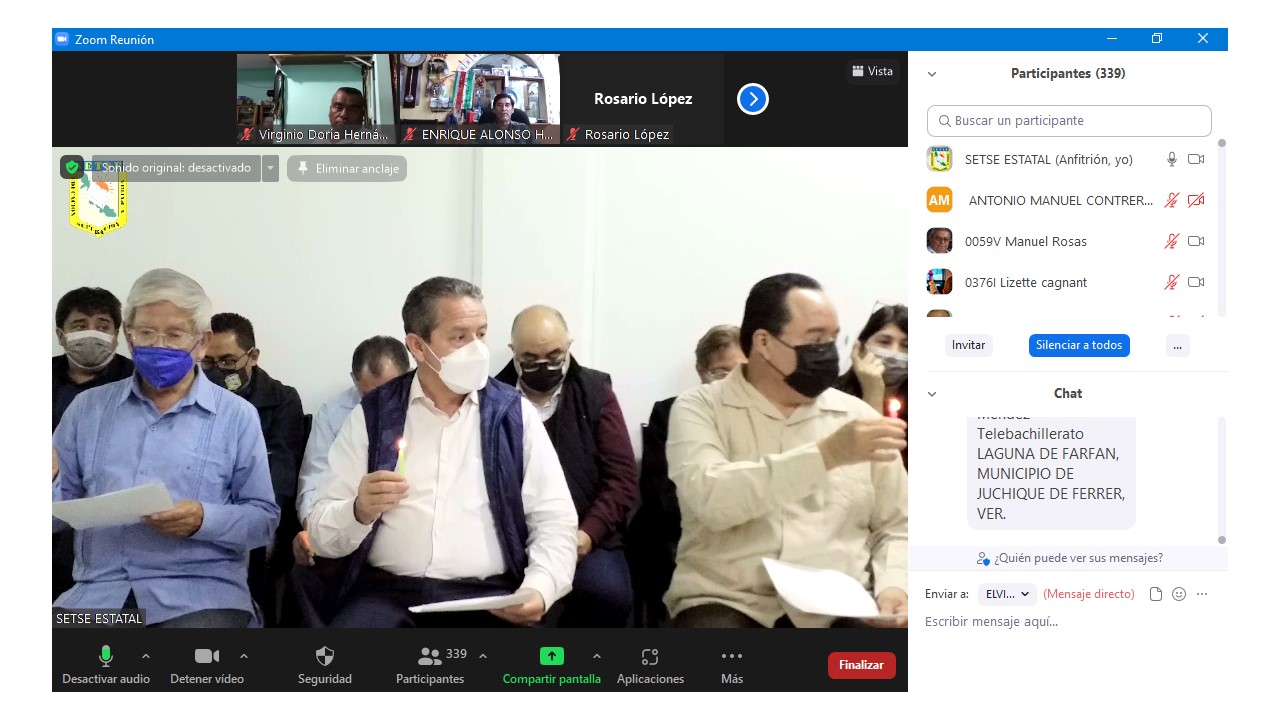Viewport: 1280px width, 720px height.
Task: Unmute 0059V Manuel Rosas microphone
Action: click(1171, 241)
